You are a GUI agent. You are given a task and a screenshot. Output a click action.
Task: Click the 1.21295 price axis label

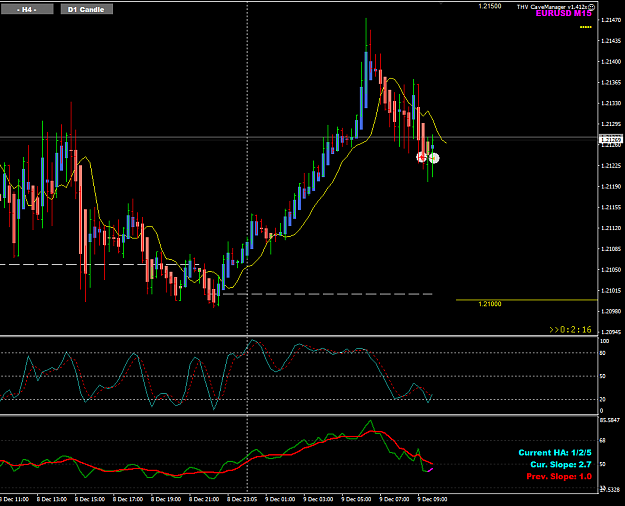[x=611, y=124]
